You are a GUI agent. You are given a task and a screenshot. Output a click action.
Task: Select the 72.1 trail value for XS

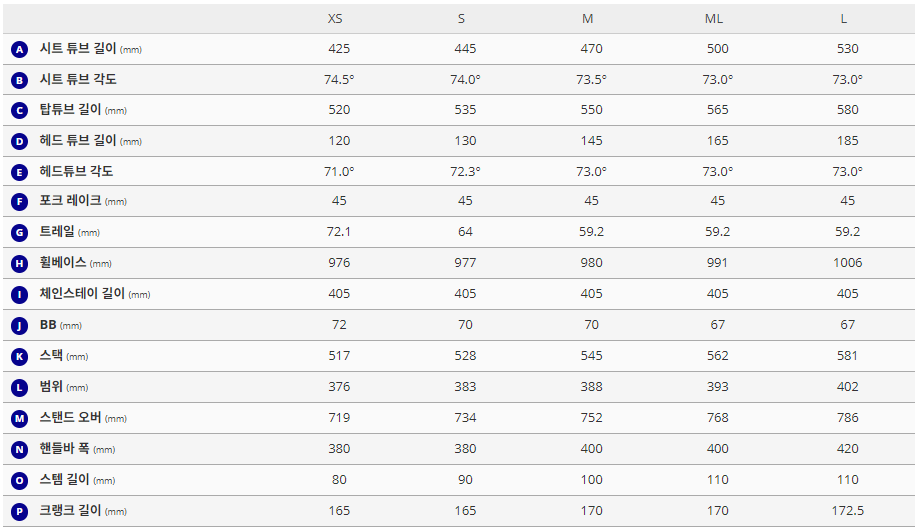pyautogui.click(x=339, y=233)
